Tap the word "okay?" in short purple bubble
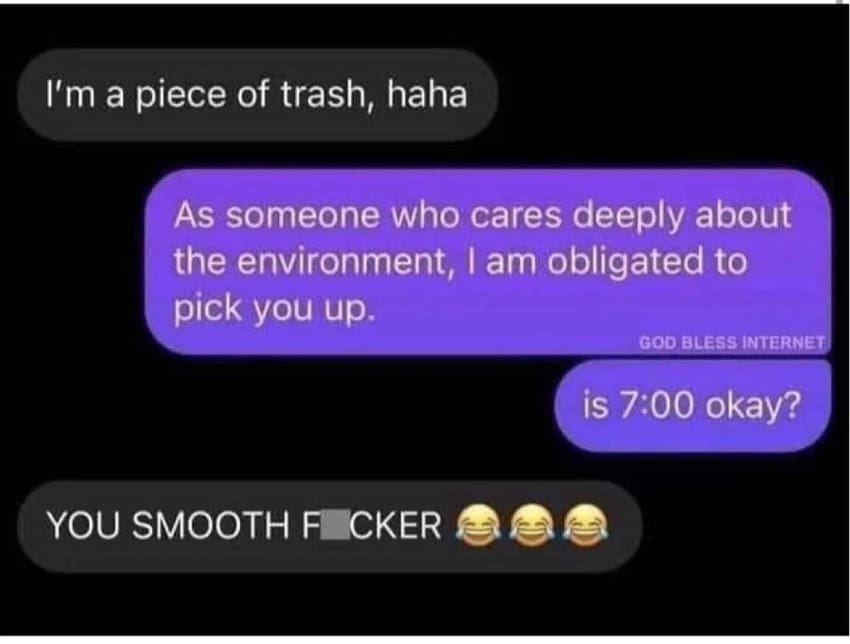 tap(751, 408)
